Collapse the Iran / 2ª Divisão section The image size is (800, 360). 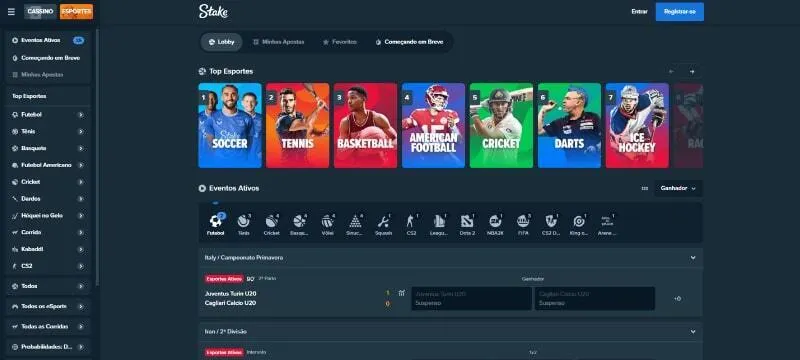(693, 331)
